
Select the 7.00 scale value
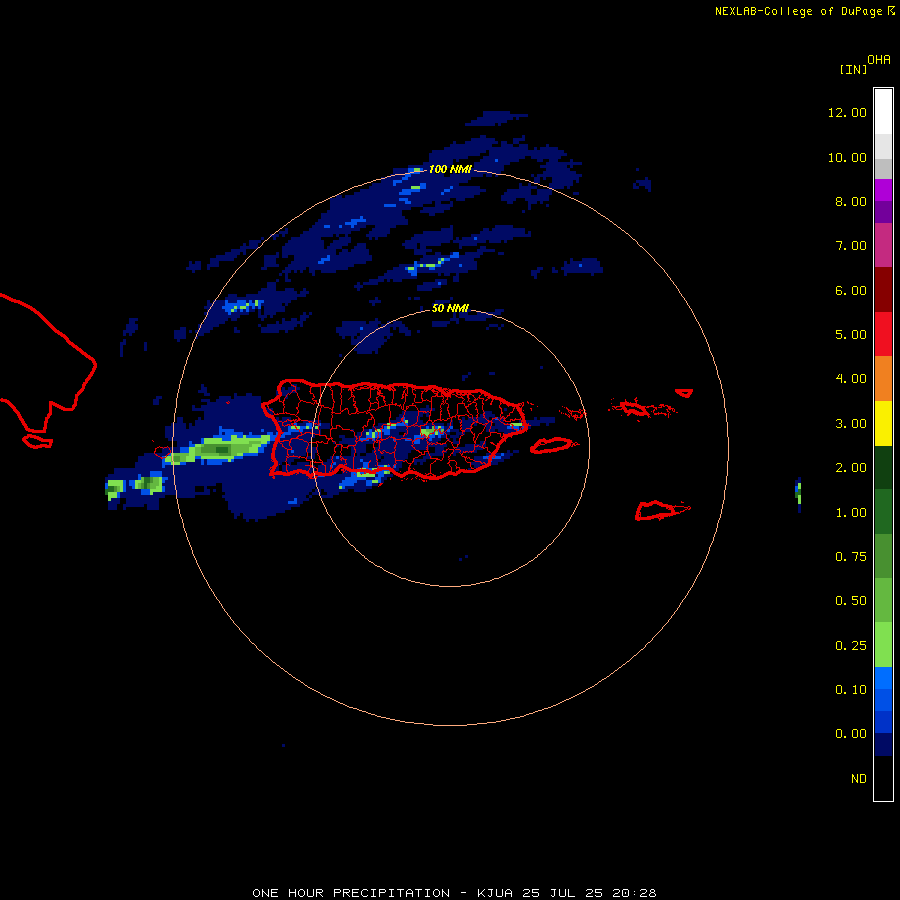coord(851,246)
